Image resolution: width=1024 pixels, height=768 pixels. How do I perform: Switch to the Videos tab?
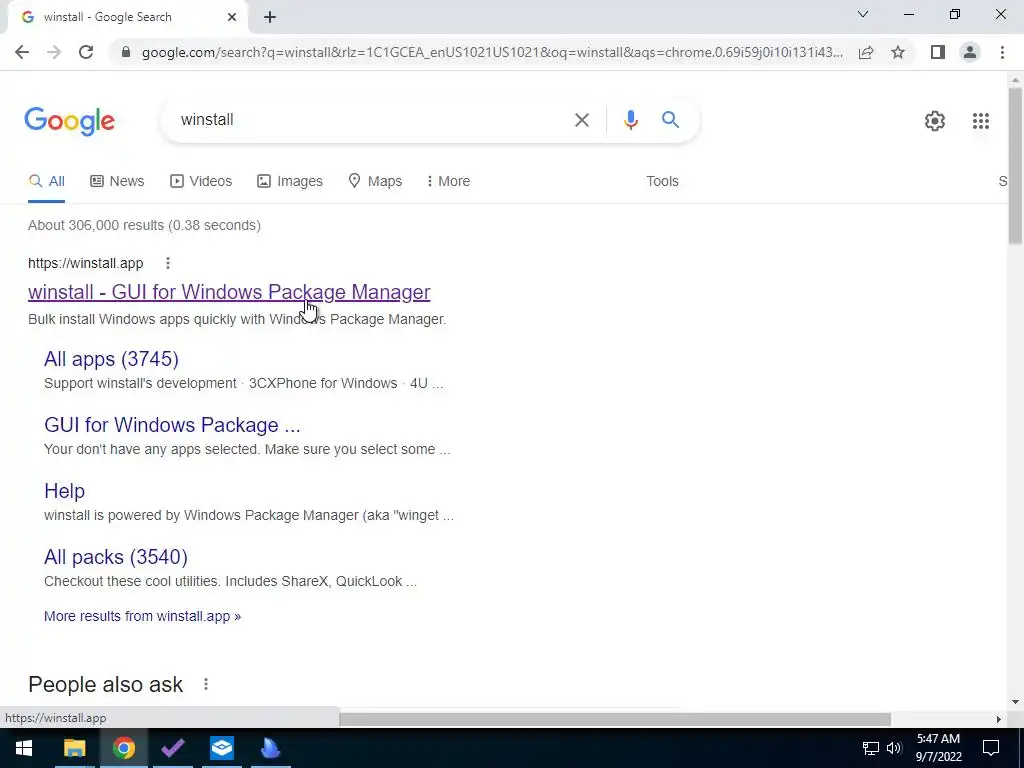(201, 182)
